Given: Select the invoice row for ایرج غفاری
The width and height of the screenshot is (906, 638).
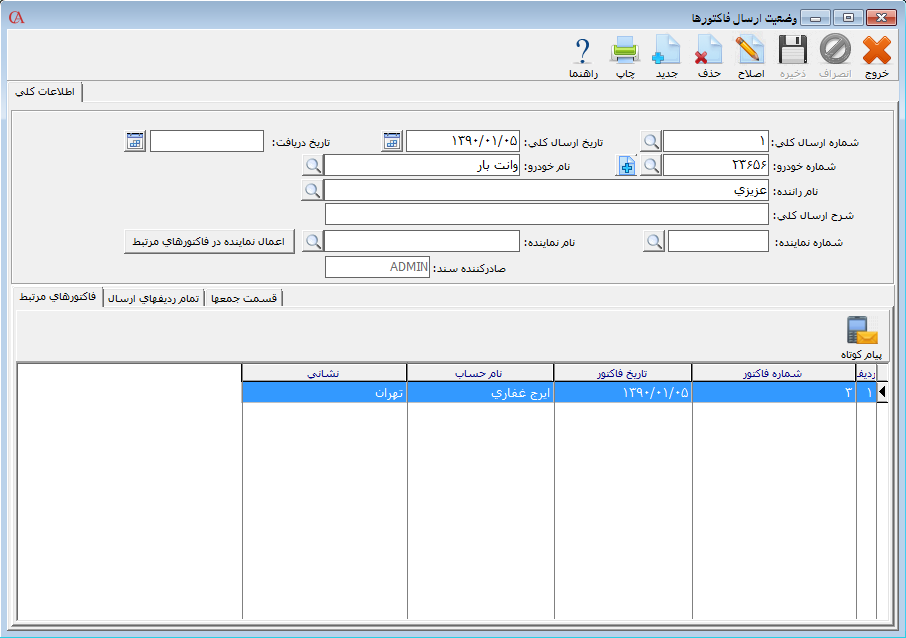Looking at the screenshot, I should [x=480, y=393].
